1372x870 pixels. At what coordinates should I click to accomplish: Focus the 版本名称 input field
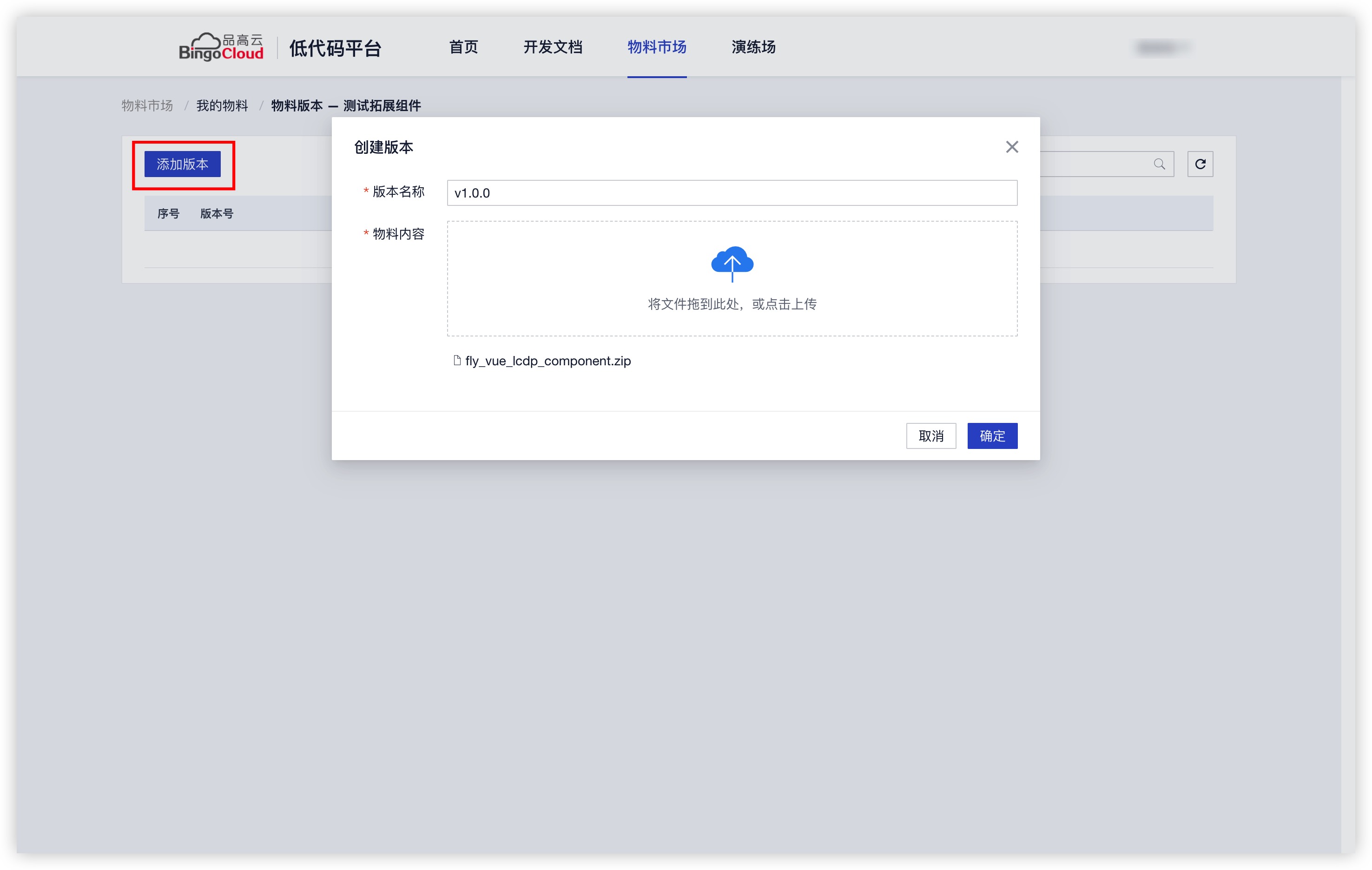pos(732,193)
